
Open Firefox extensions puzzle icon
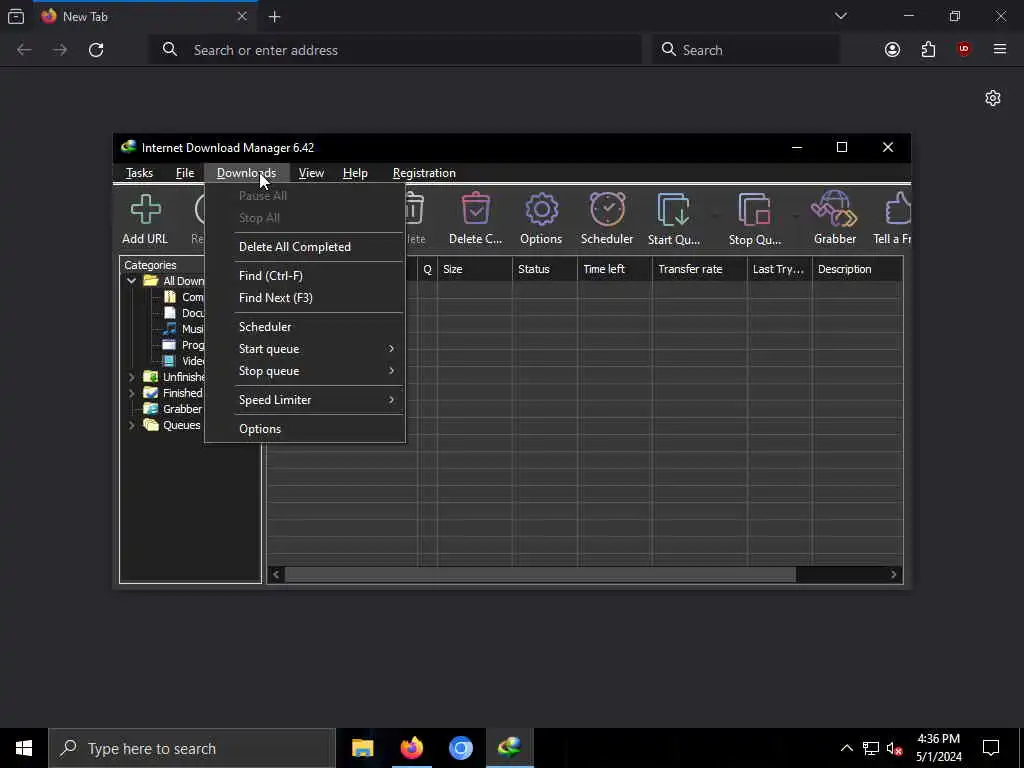[928, 50]
